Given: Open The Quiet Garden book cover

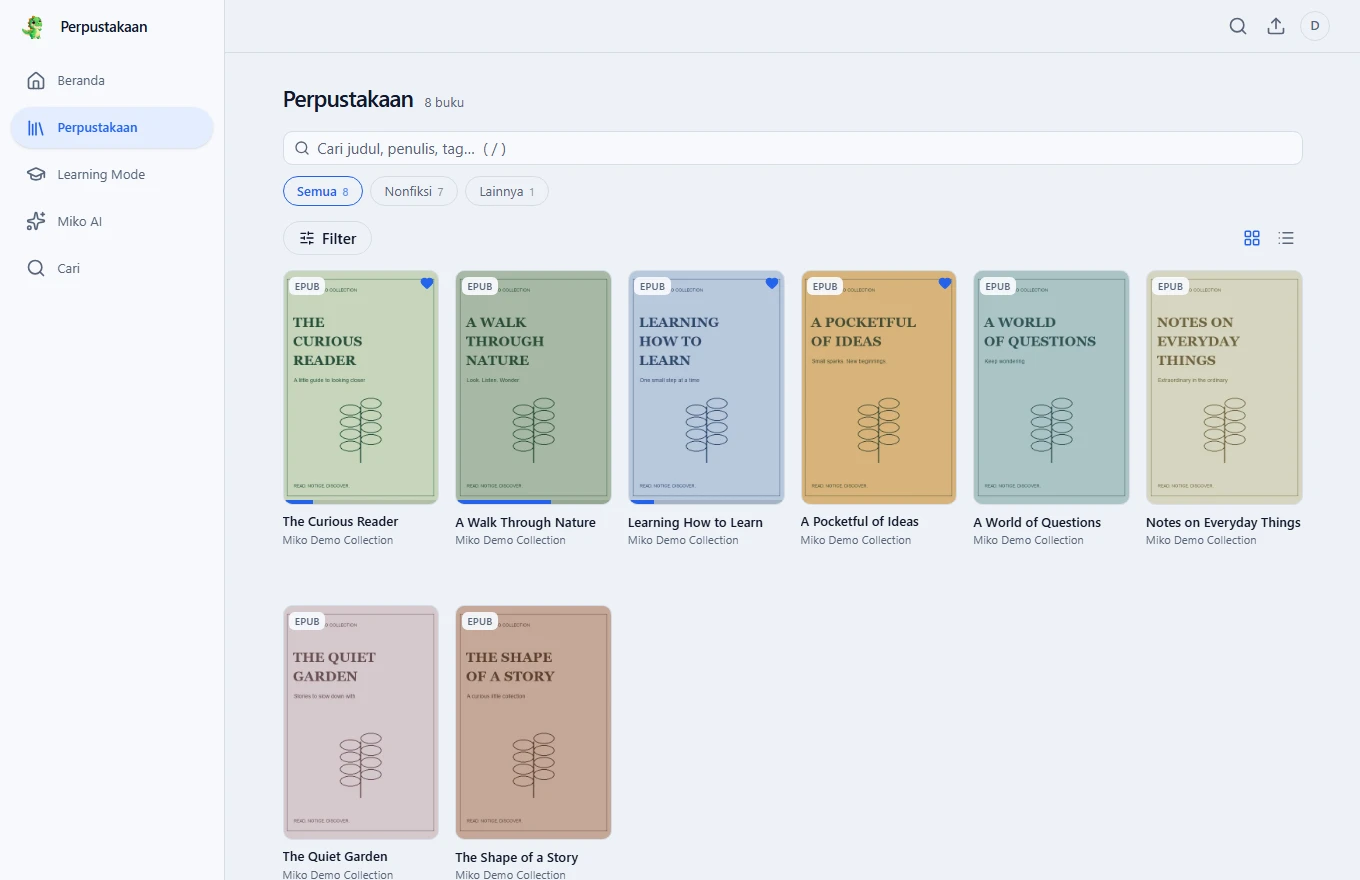Looking at the screenshot, I should [x=361, y=722].
